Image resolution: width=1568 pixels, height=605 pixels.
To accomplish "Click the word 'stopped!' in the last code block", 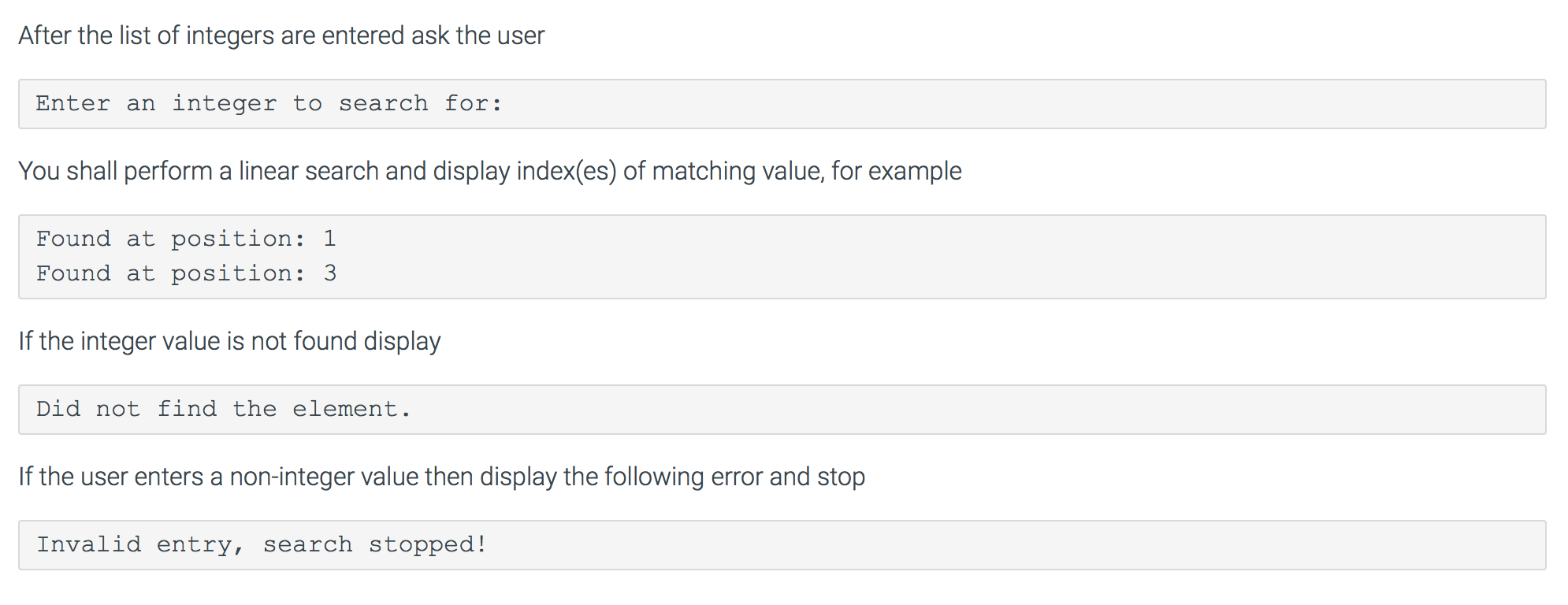I will tap(428, 545).
